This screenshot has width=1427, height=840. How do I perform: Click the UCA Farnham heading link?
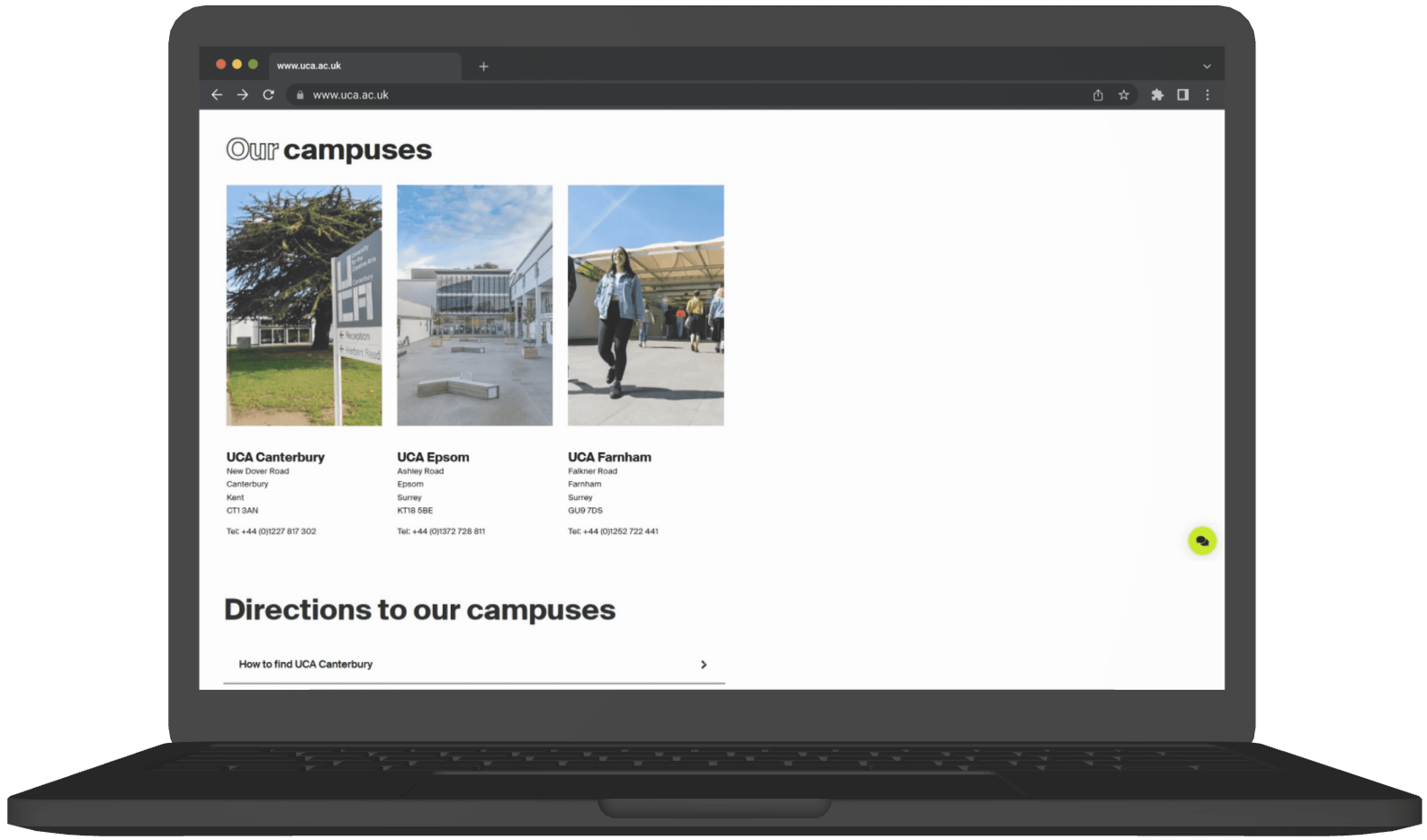click(x=609, y=457)
